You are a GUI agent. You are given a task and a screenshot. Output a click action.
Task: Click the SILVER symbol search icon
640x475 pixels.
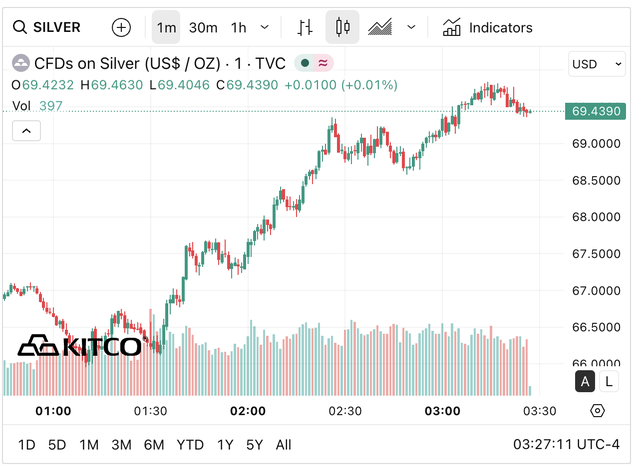point(19,27)
